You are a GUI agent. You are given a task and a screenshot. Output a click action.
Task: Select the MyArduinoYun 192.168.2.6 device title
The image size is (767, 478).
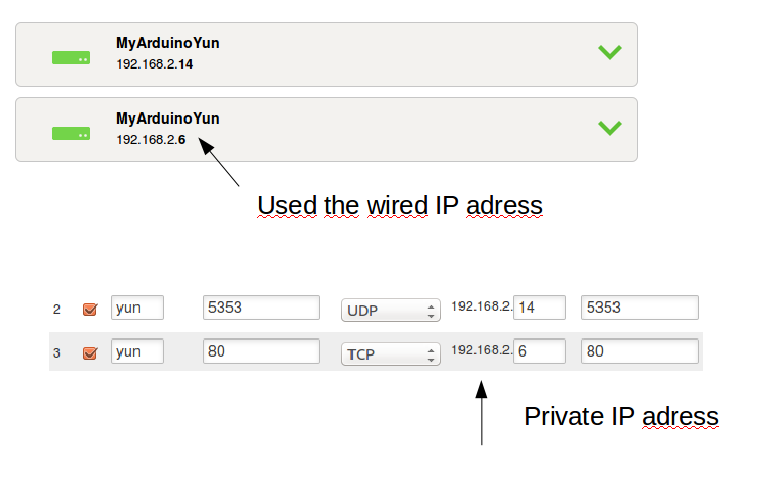tap(167, 119)
